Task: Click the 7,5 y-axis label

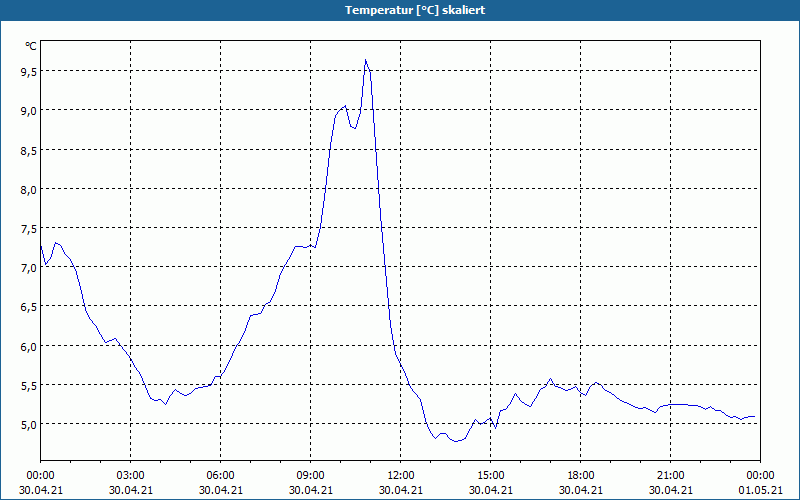Action: (29, 229)
